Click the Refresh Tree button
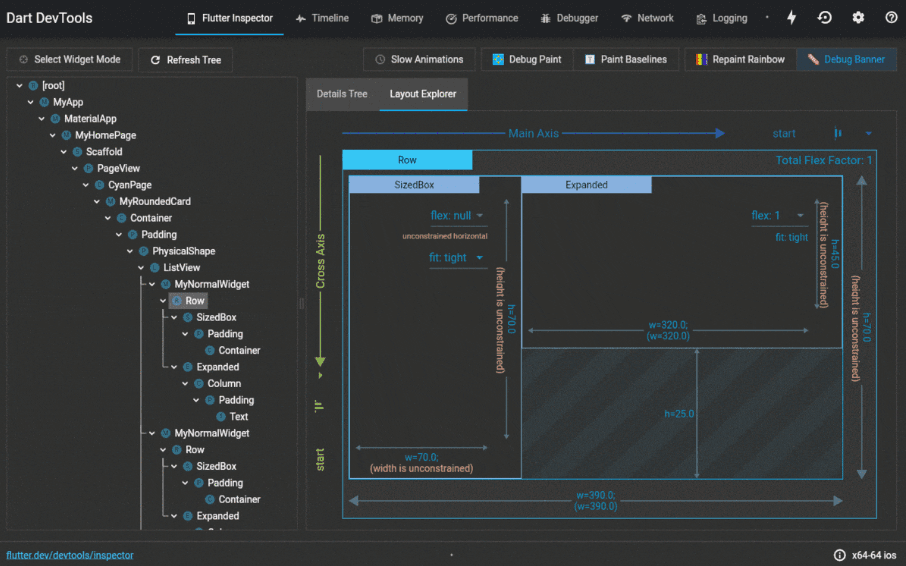The width and height of the screenshot is (906, 566). [x=185, y=60]
